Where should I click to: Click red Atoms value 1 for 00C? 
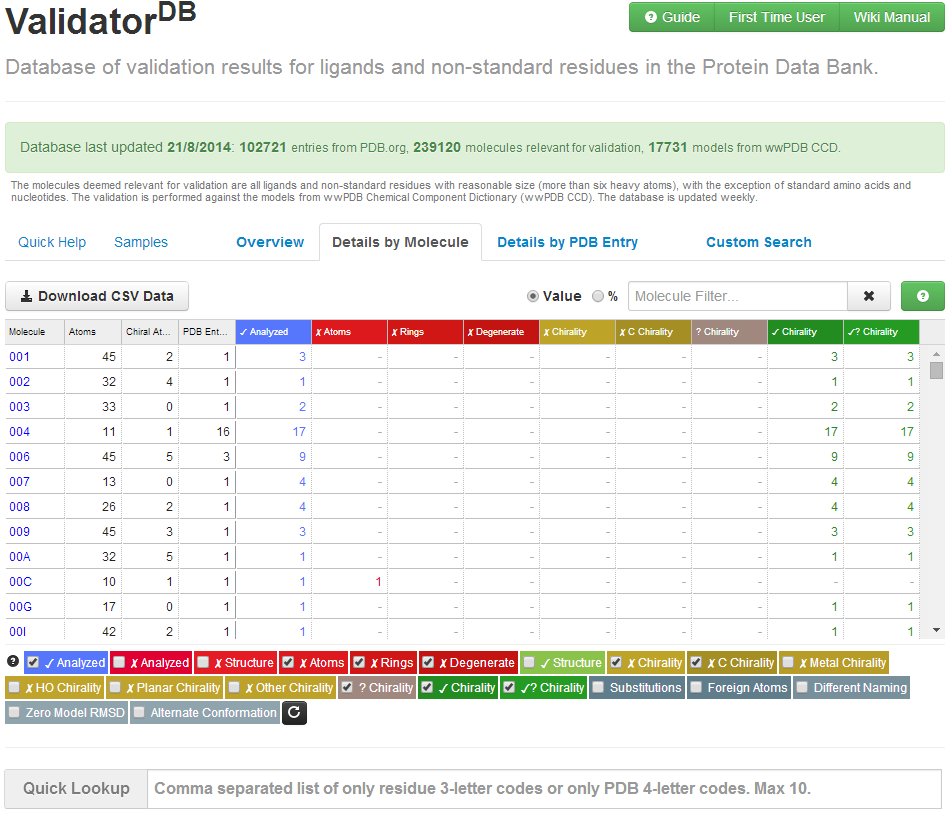(378, 582)
